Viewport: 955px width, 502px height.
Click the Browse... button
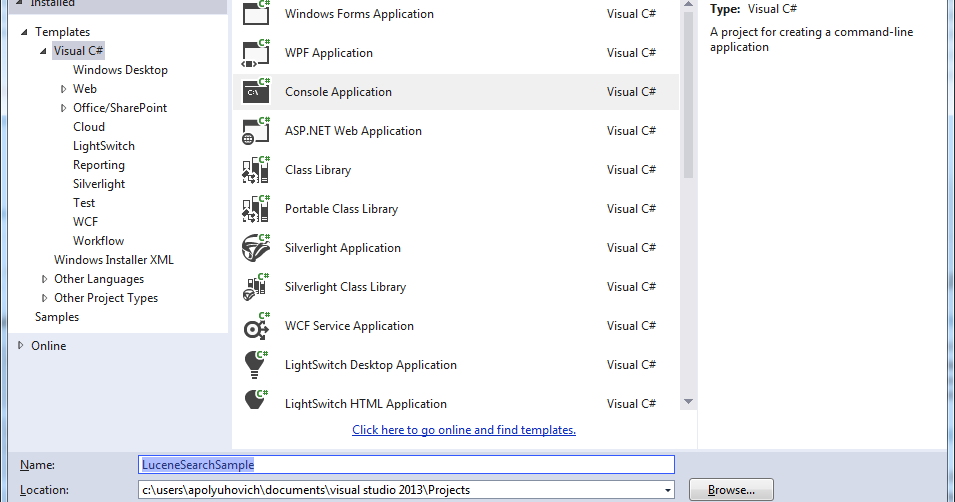731,490
